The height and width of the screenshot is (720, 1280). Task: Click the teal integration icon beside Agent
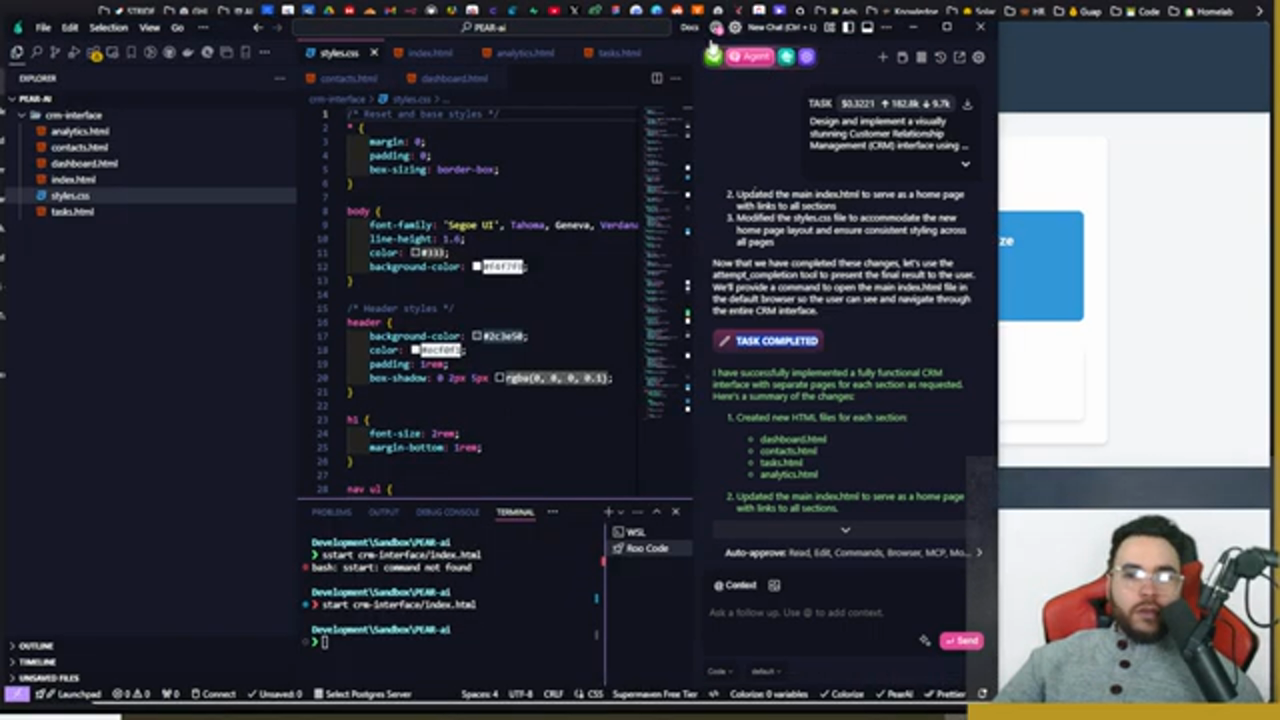click(786, 57)
